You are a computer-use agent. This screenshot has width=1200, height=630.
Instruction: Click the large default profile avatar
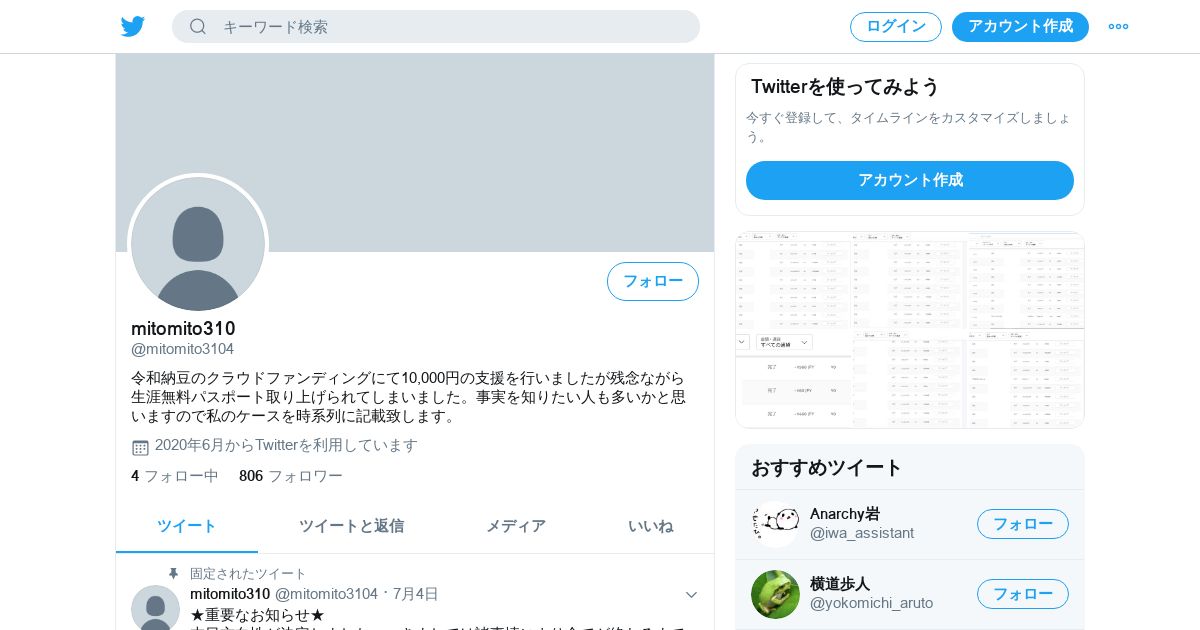coord(198,244)
